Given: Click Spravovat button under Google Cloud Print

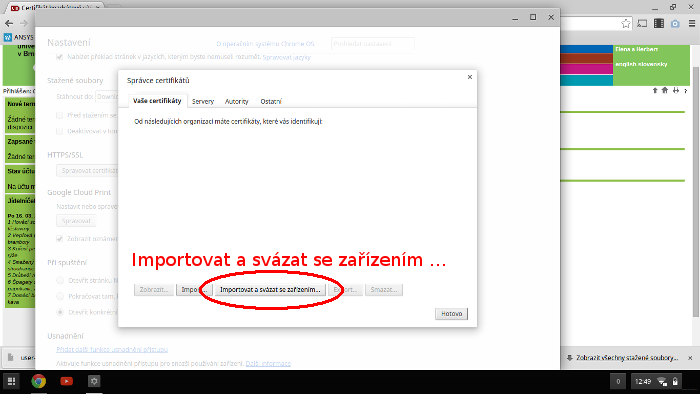Looking at the screenshot, I should click(x=76, y=221).
